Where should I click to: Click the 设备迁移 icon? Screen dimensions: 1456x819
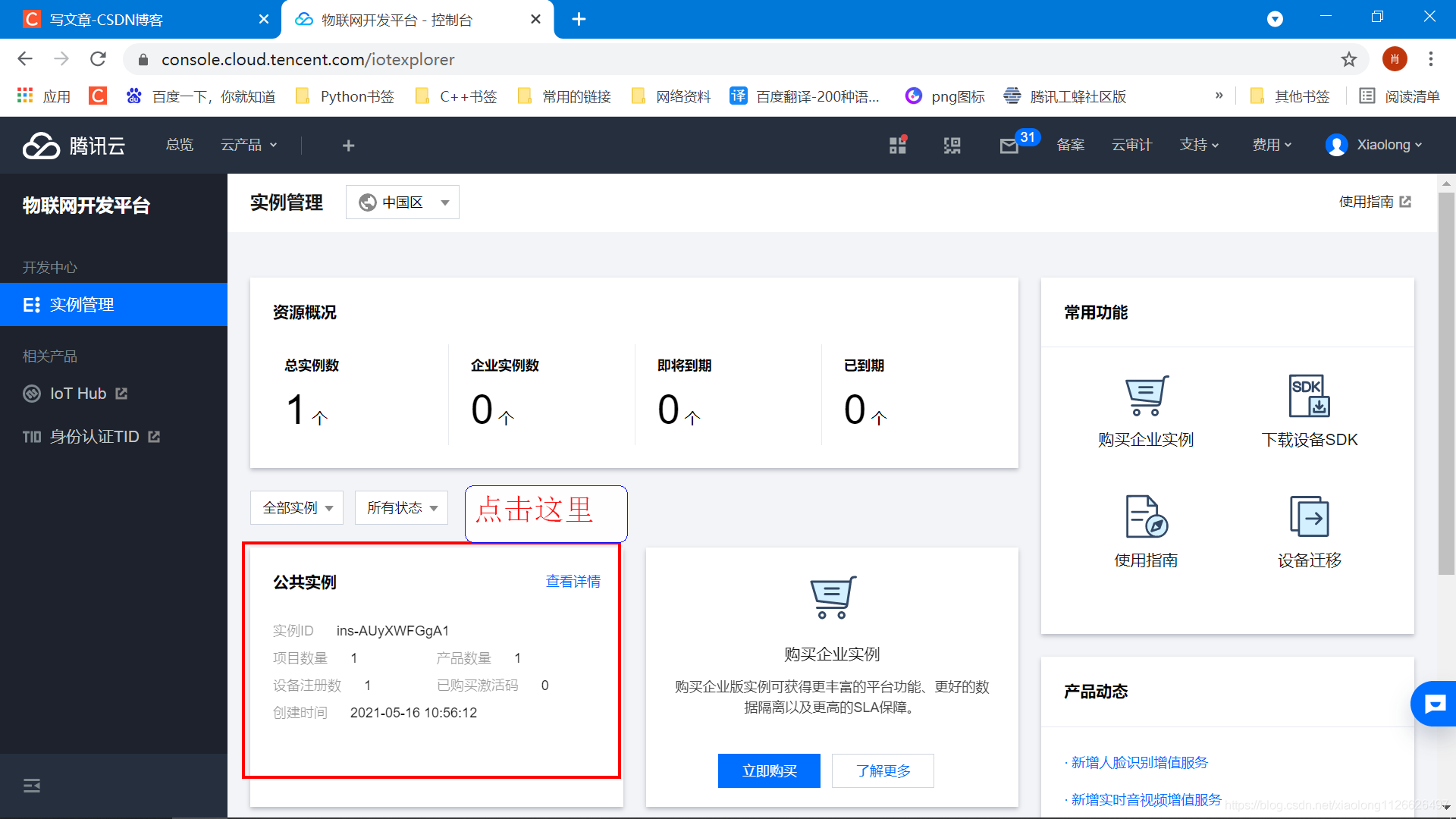pos(1309,516)
